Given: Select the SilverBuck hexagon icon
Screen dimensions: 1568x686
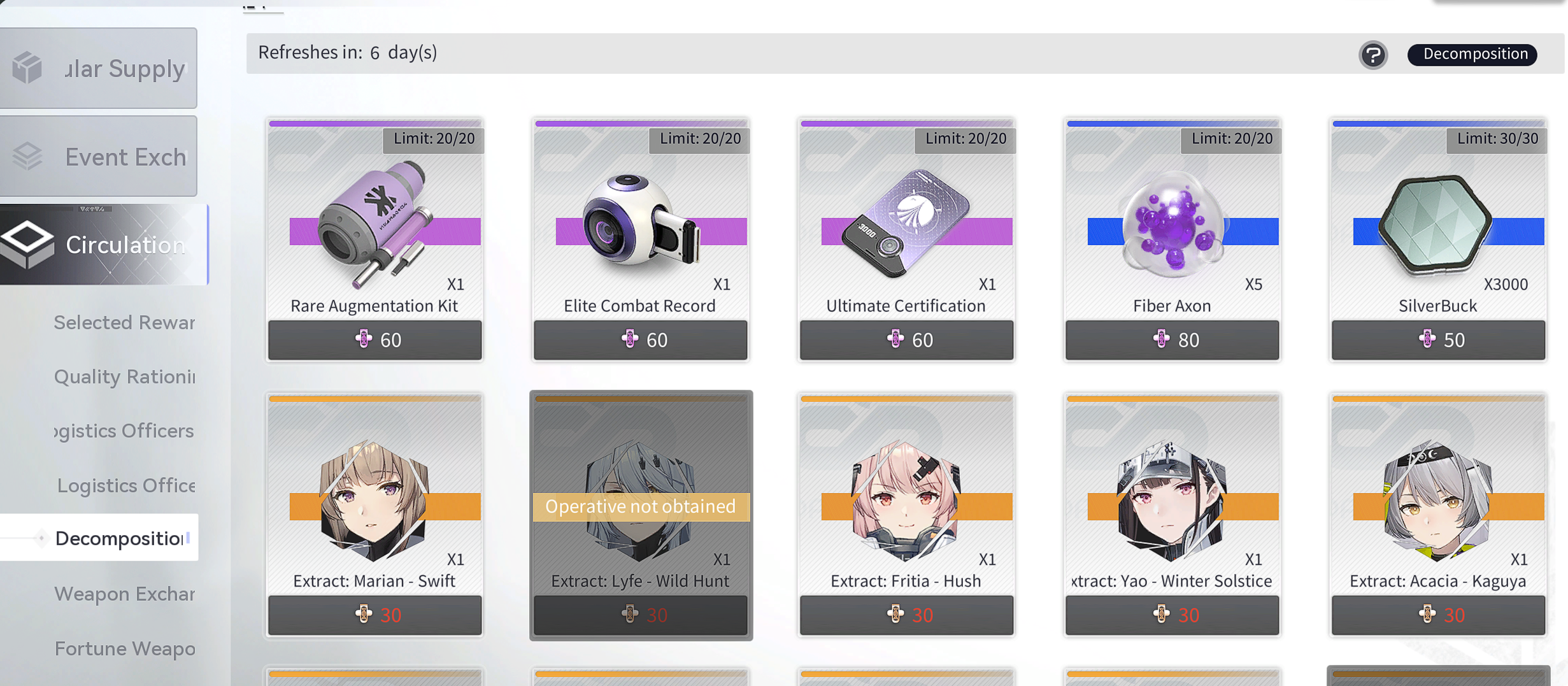Looking at the screenshot, I should 1436,225.
